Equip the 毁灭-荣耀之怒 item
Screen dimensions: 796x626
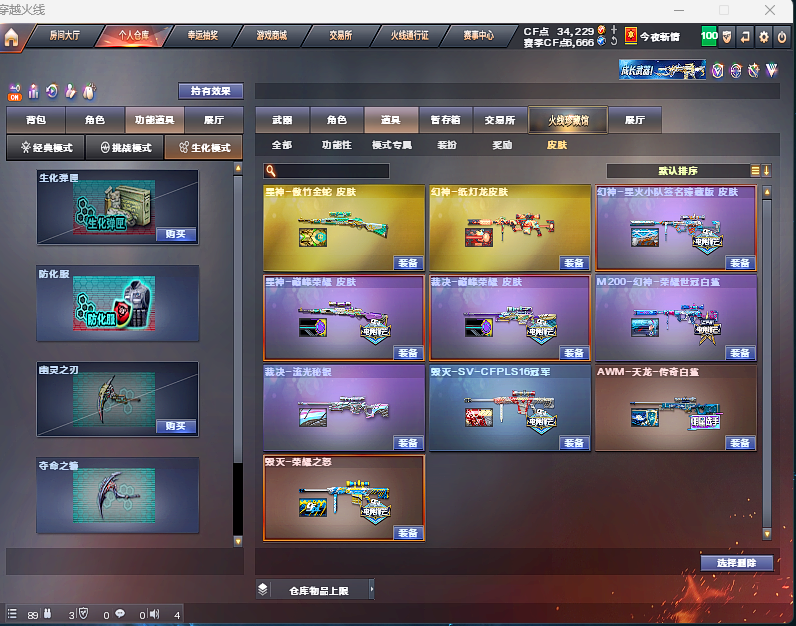pyautogui.click(x=408, y=533)
